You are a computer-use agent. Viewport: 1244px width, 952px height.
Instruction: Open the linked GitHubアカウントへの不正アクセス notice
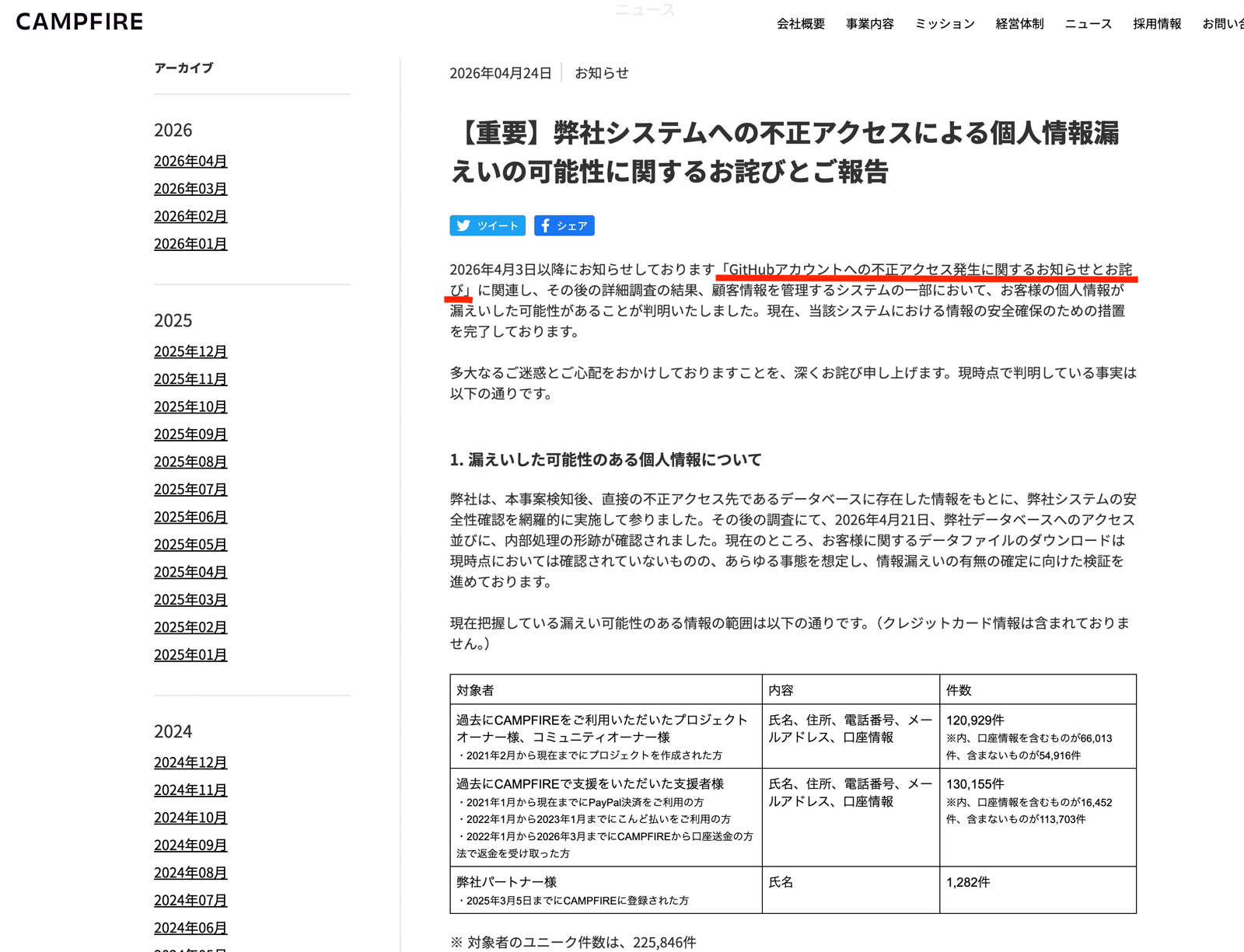coord(925,270)
